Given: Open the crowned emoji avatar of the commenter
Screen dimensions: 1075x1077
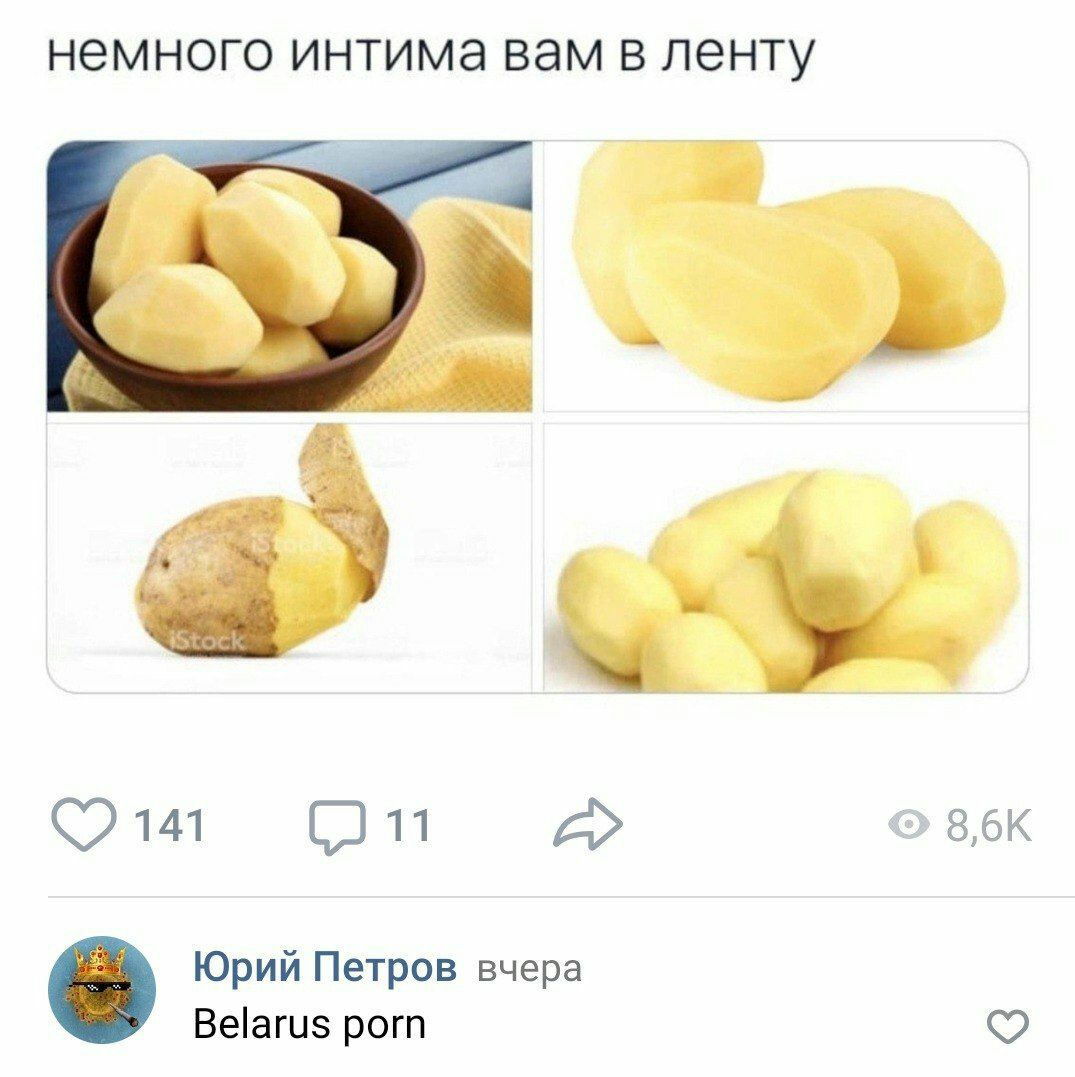Looking at the screenshot, I should point(102,990).
